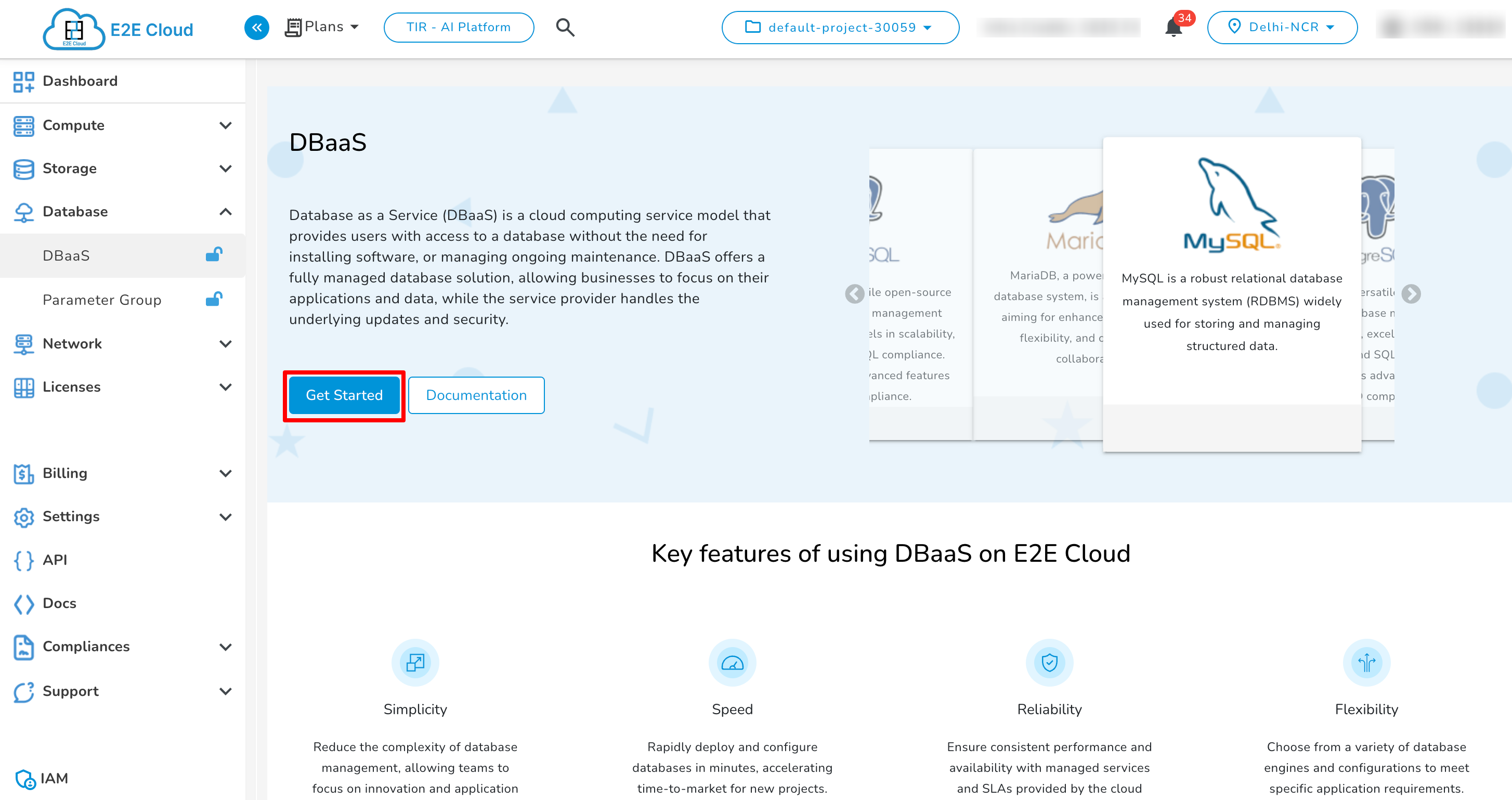Open the Plans dropdown

[x=322, y=27]
